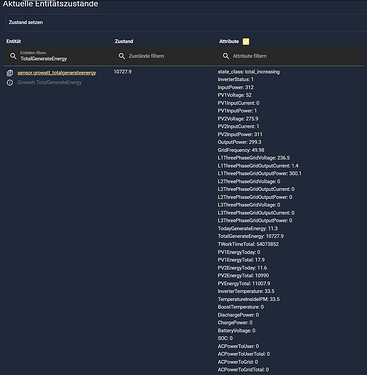Focus the Zustände filtern field
The image size is (367, 375).
tap(165, 56)
